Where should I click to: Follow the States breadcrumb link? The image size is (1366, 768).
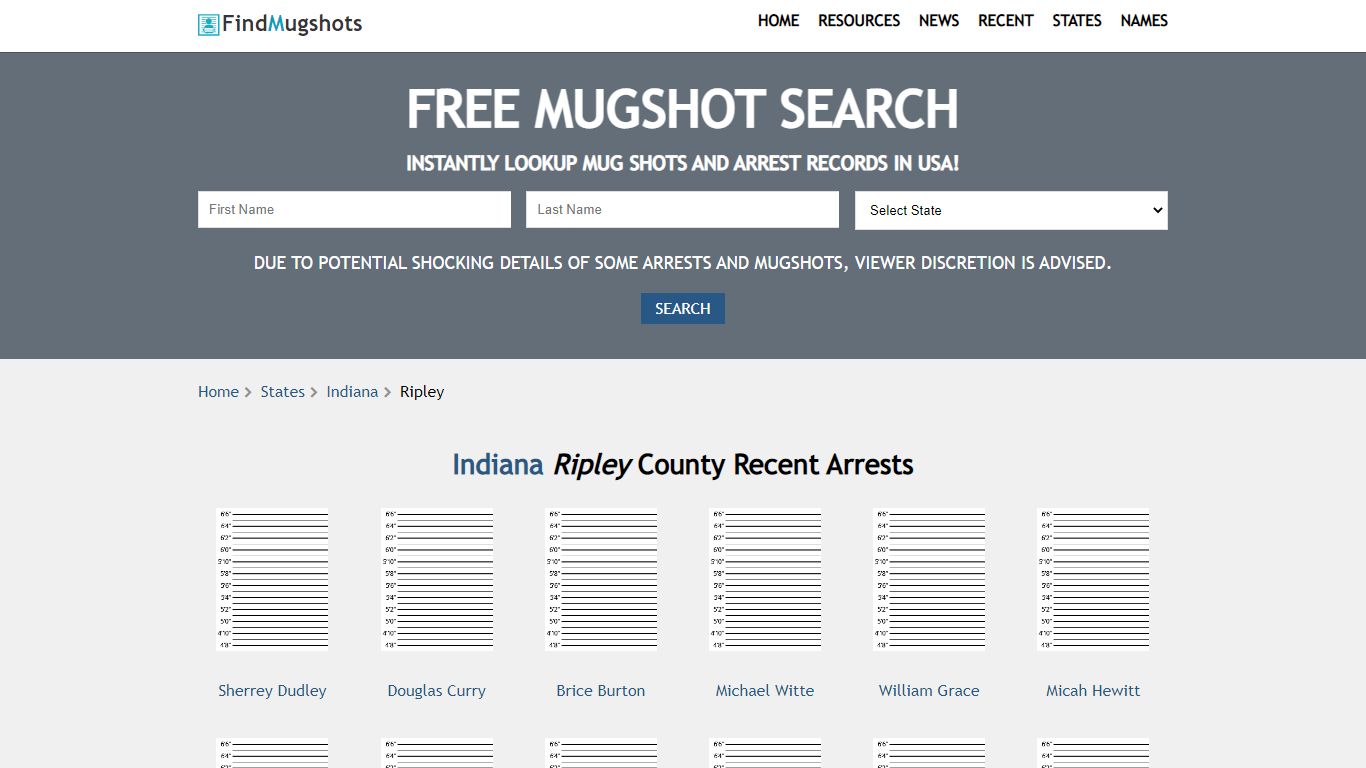pyautogui.click(x=282, y=392)
